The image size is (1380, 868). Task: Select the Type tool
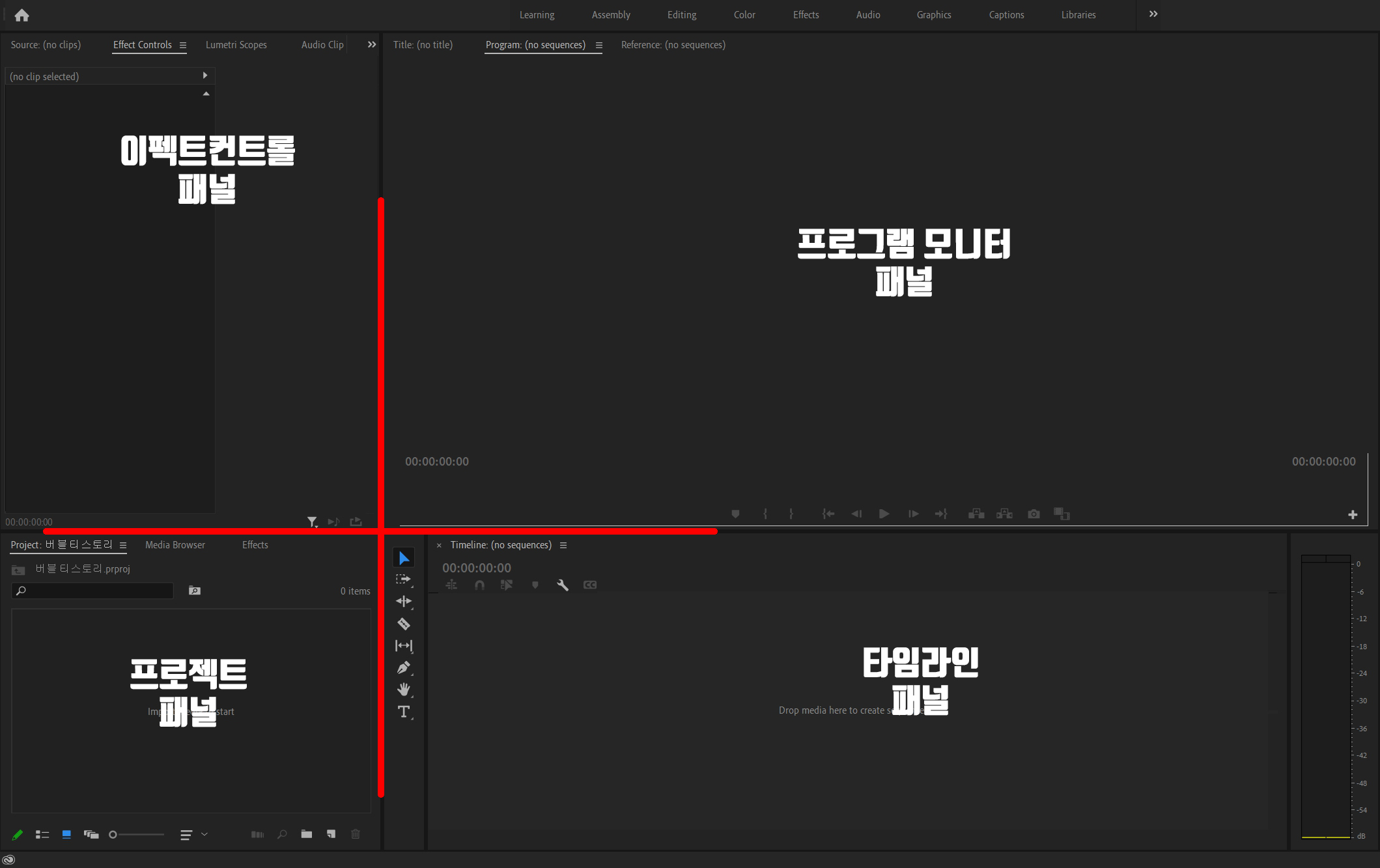[404, 712]
